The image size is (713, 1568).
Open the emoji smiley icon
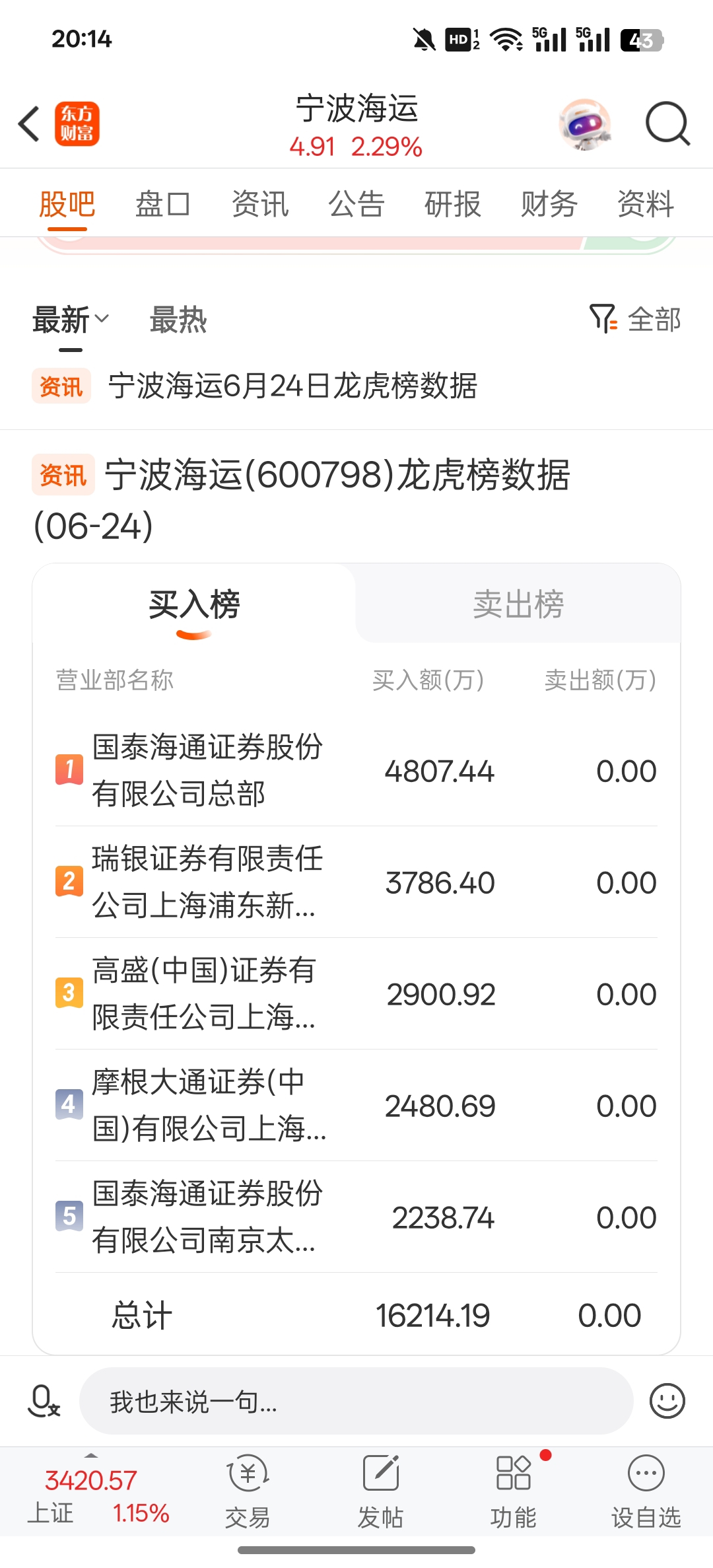click(x=667, y=1401)
